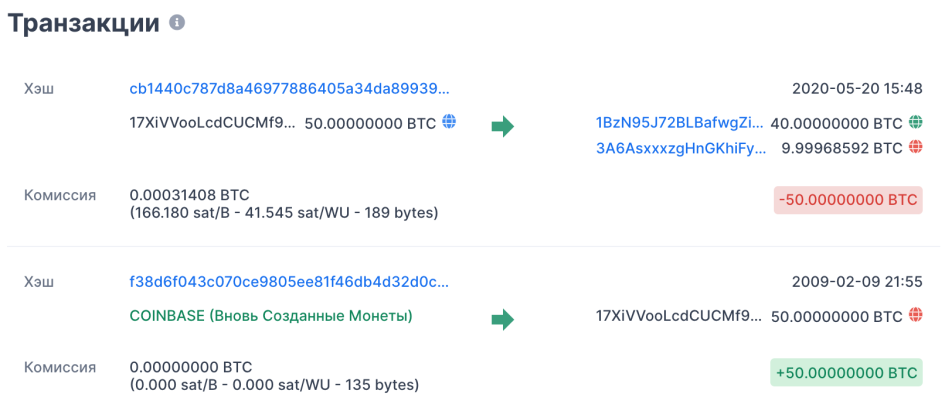This screenshot has height=418, width=945.
Task: Click red globe icon beside 9.99968592 BTC
Action: (x=915, y=147)
